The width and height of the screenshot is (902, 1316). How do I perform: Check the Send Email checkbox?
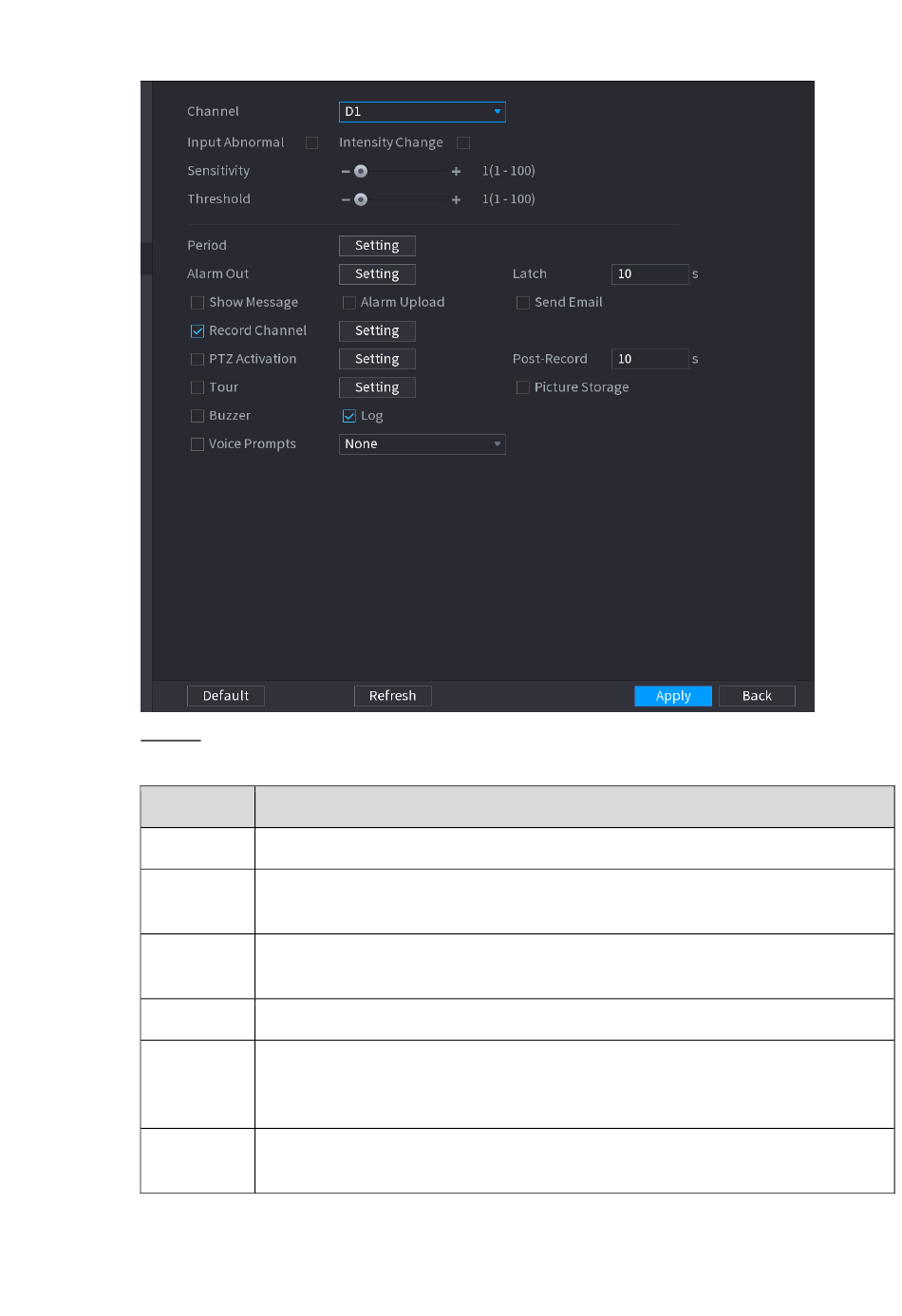click(523, 303)
